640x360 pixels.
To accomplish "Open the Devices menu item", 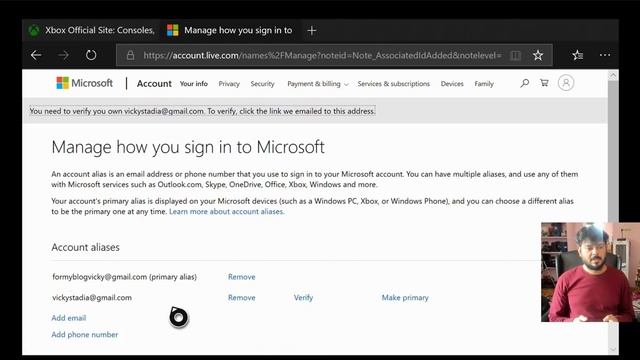I will pyautogui.click(x=452, y=84).
